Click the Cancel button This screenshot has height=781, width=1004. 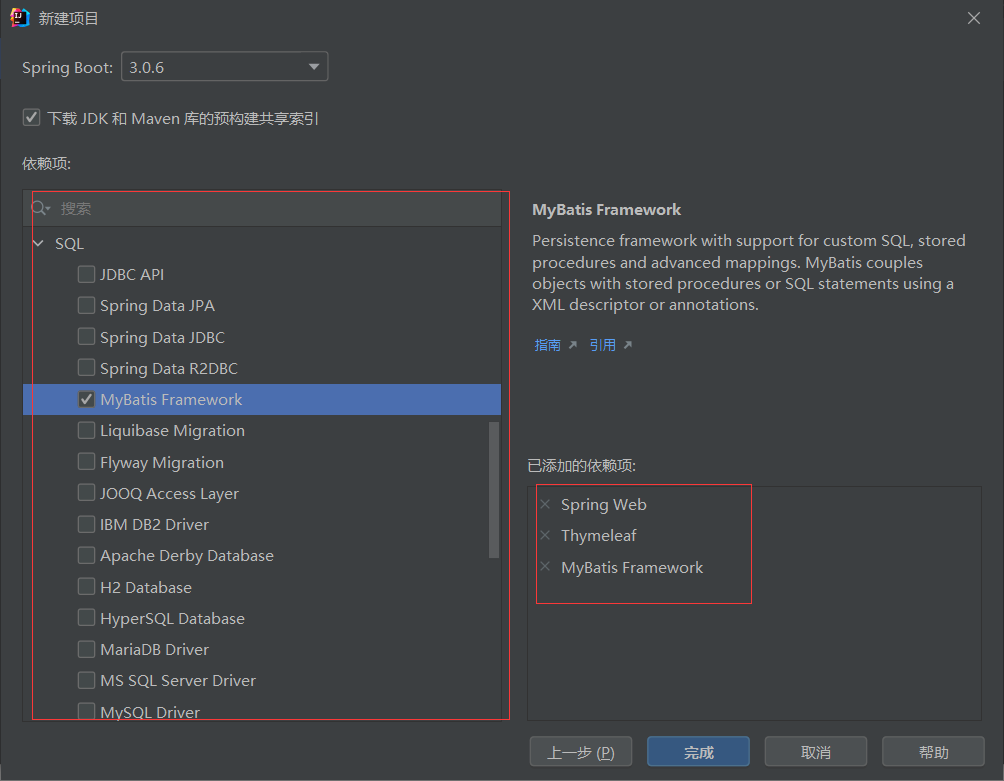816,752
